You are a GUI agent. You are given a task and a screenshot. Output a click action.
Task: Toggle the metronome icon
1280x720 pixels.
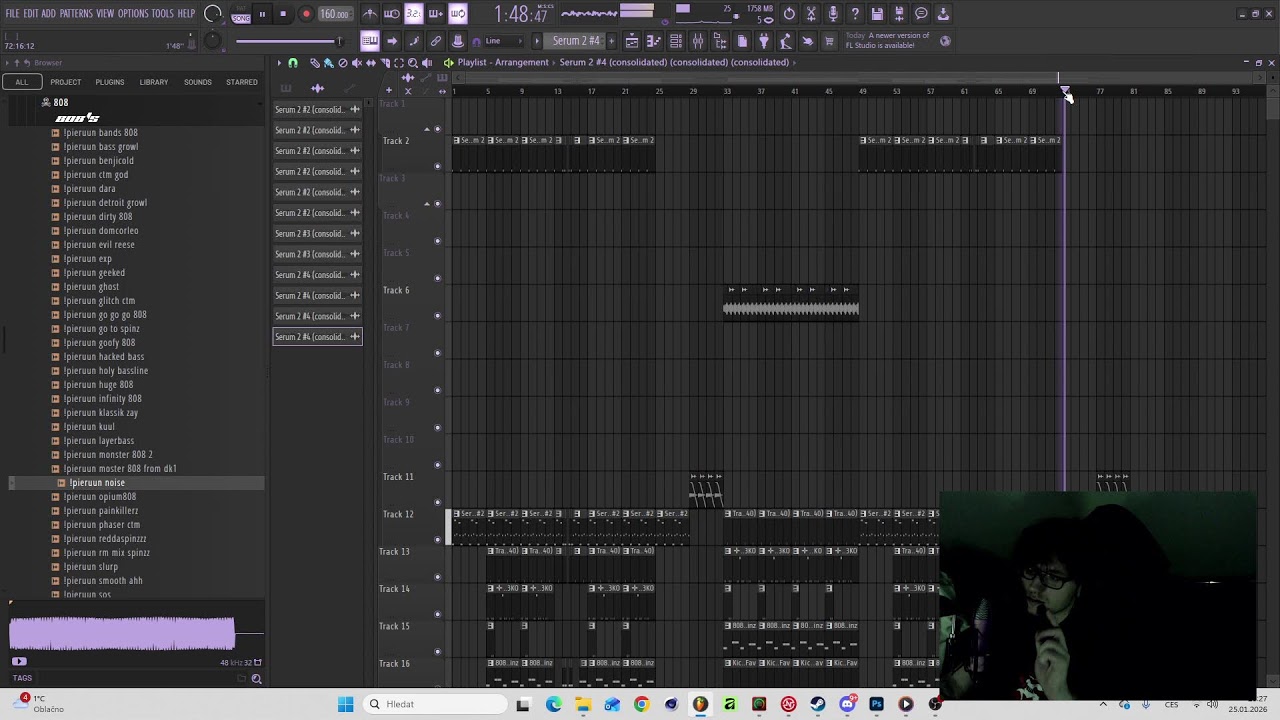tap(370, 14)
